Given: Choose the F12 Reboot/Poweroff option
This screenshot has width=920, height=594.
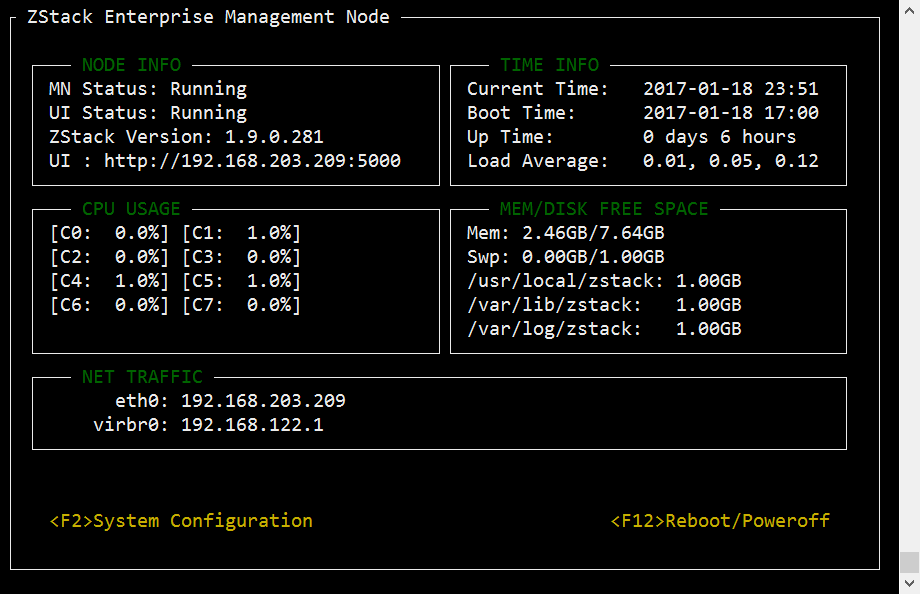Looking at the screenshot, I should click(721, 521).
